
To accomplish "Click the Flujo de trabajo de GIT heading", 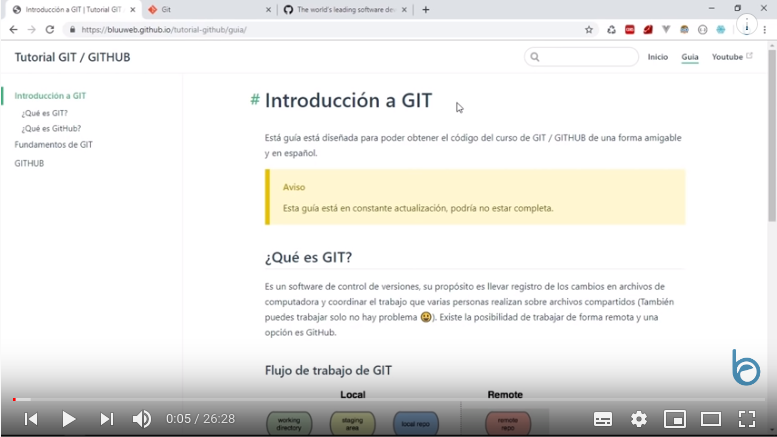I will point(328,370).
